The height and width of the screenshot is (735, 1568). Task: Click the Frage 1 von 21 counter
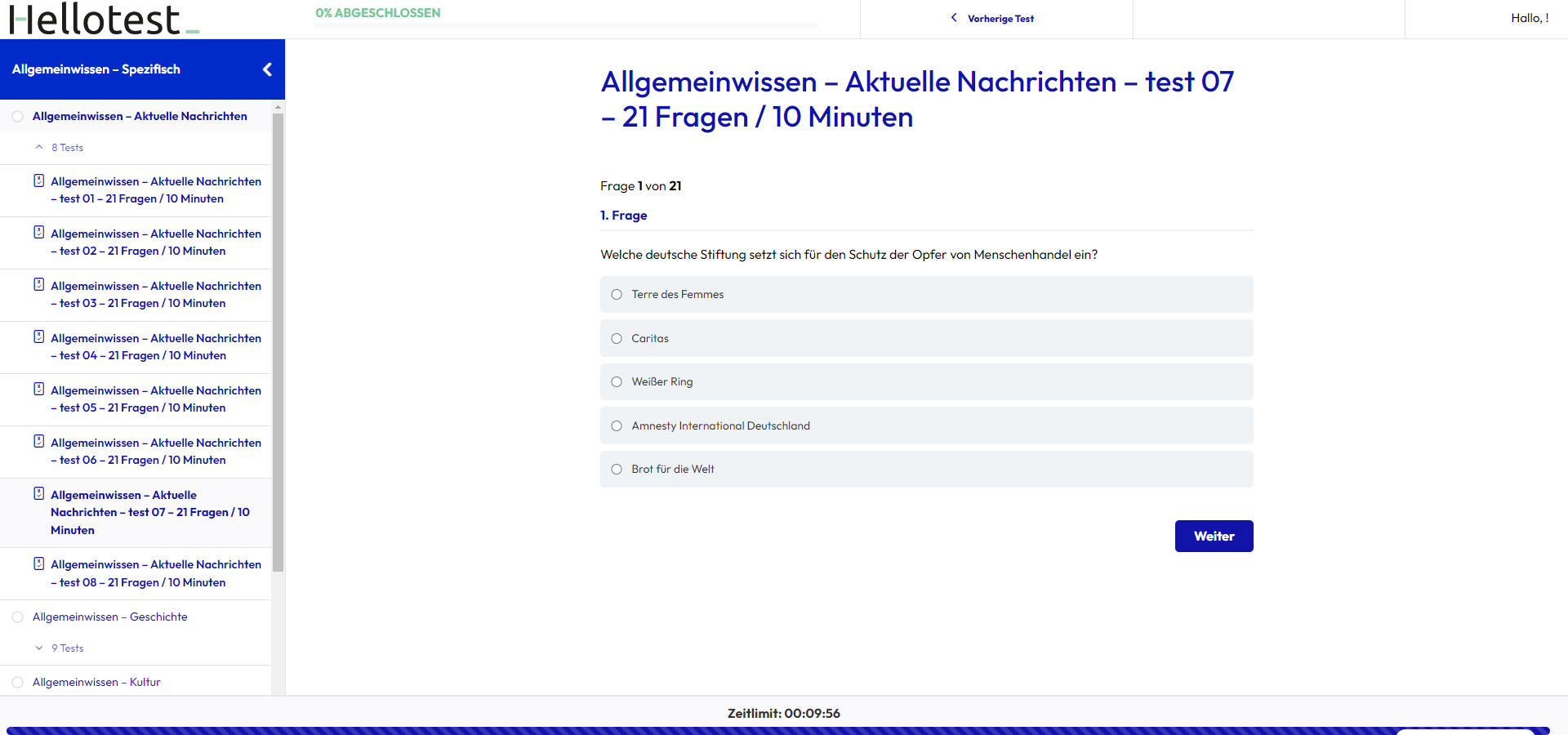click(x=641, y=186)
